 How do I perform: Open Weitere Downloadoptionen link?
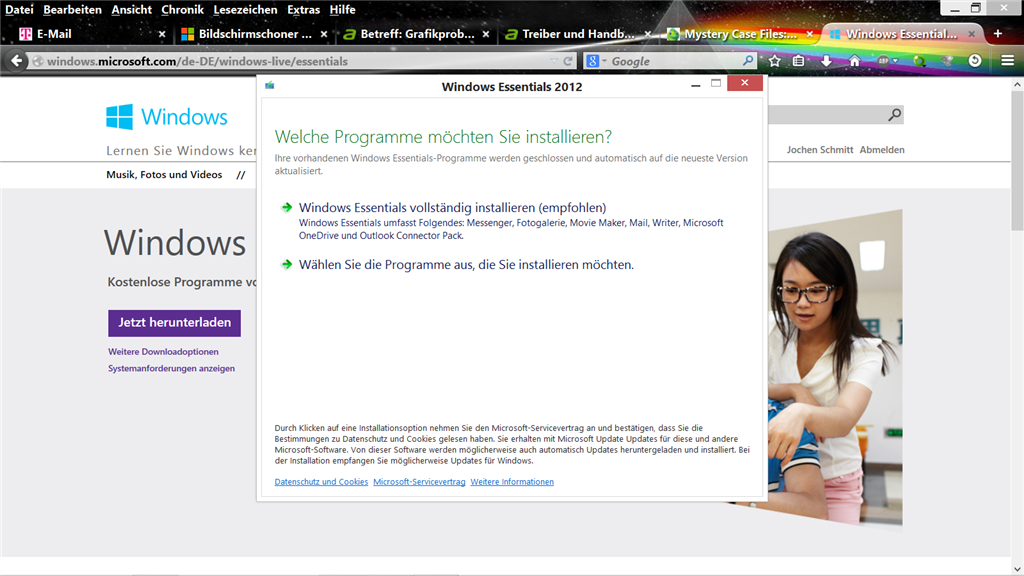163,351
